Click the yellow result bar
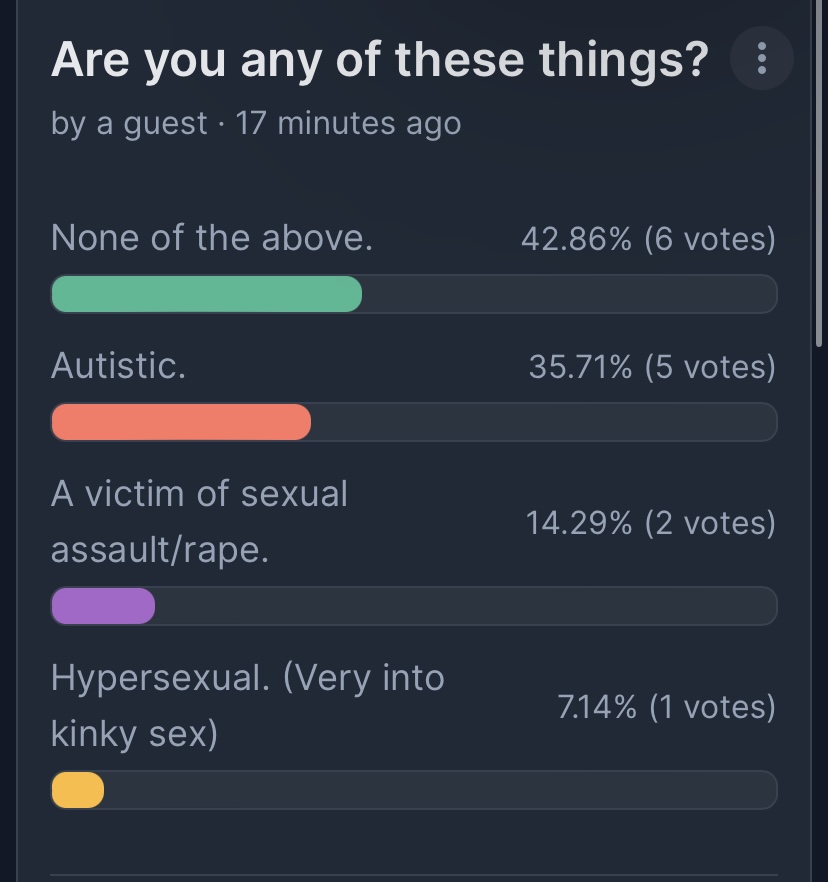This screenshot has width=828, height=882. tap(78, 790)
